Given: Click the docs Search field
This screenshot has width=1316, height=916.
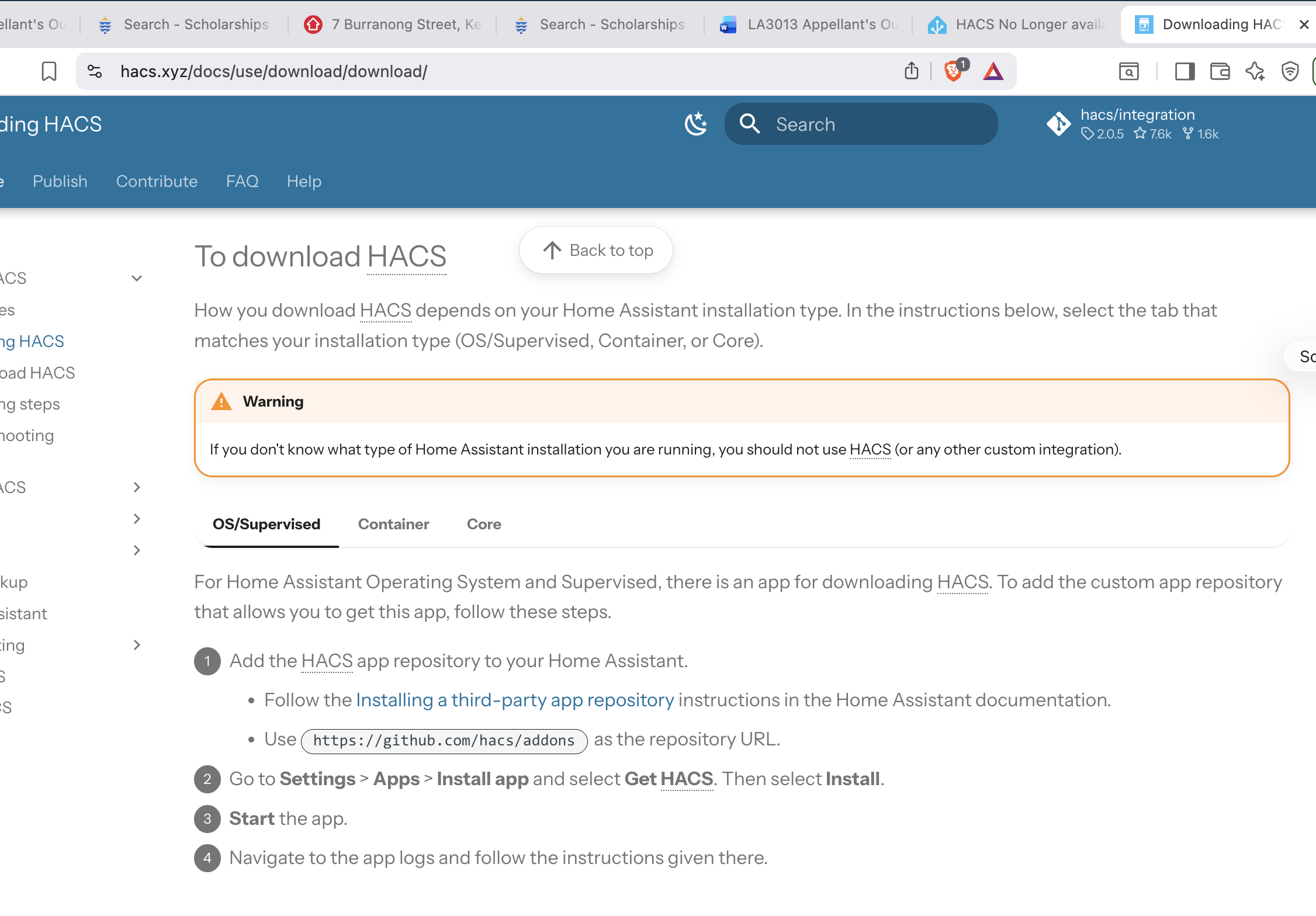Looking at the screenshot, I should coord(861,124).
